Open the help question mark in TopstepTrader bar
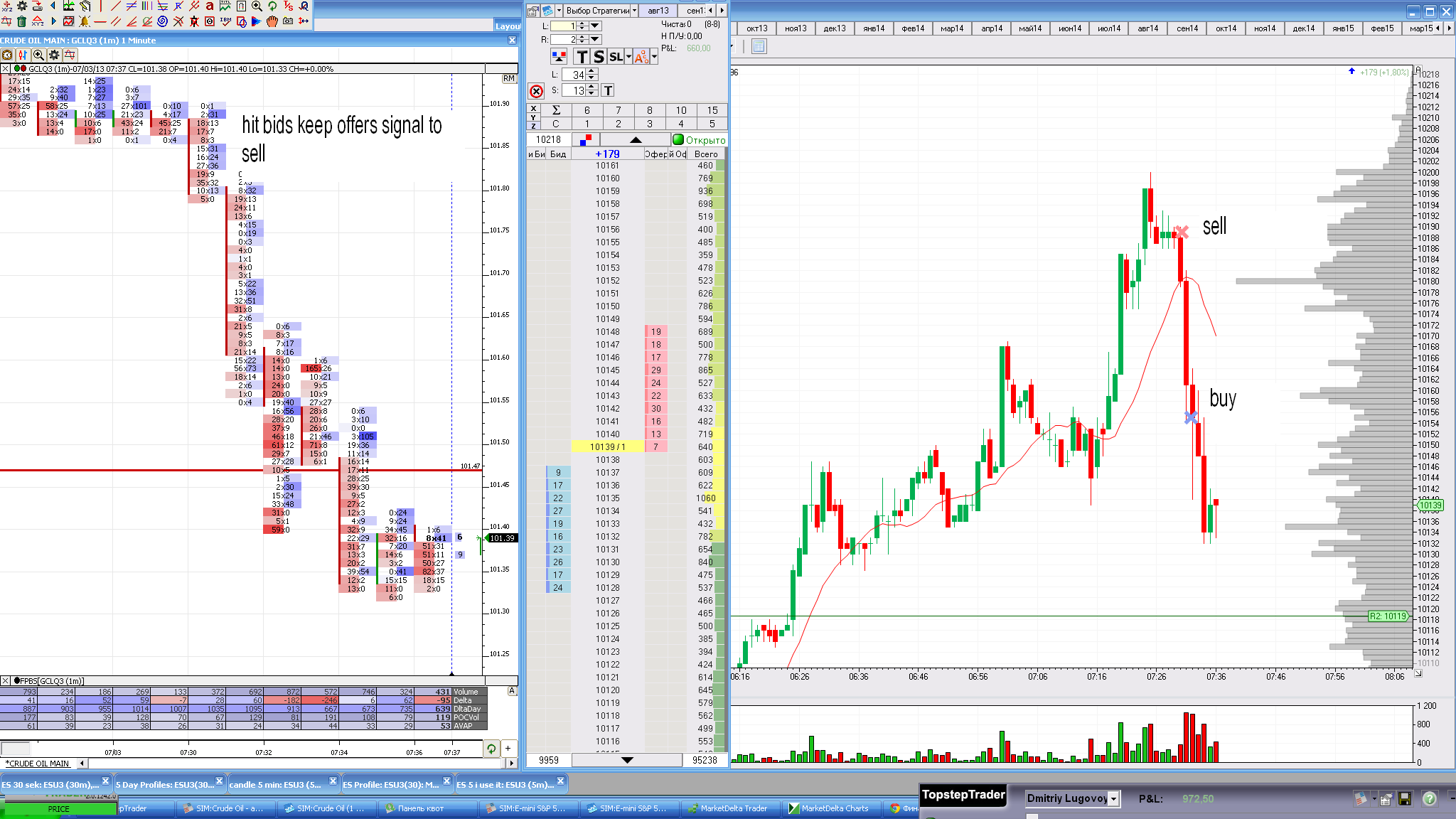 click(x=1430, y=799)
